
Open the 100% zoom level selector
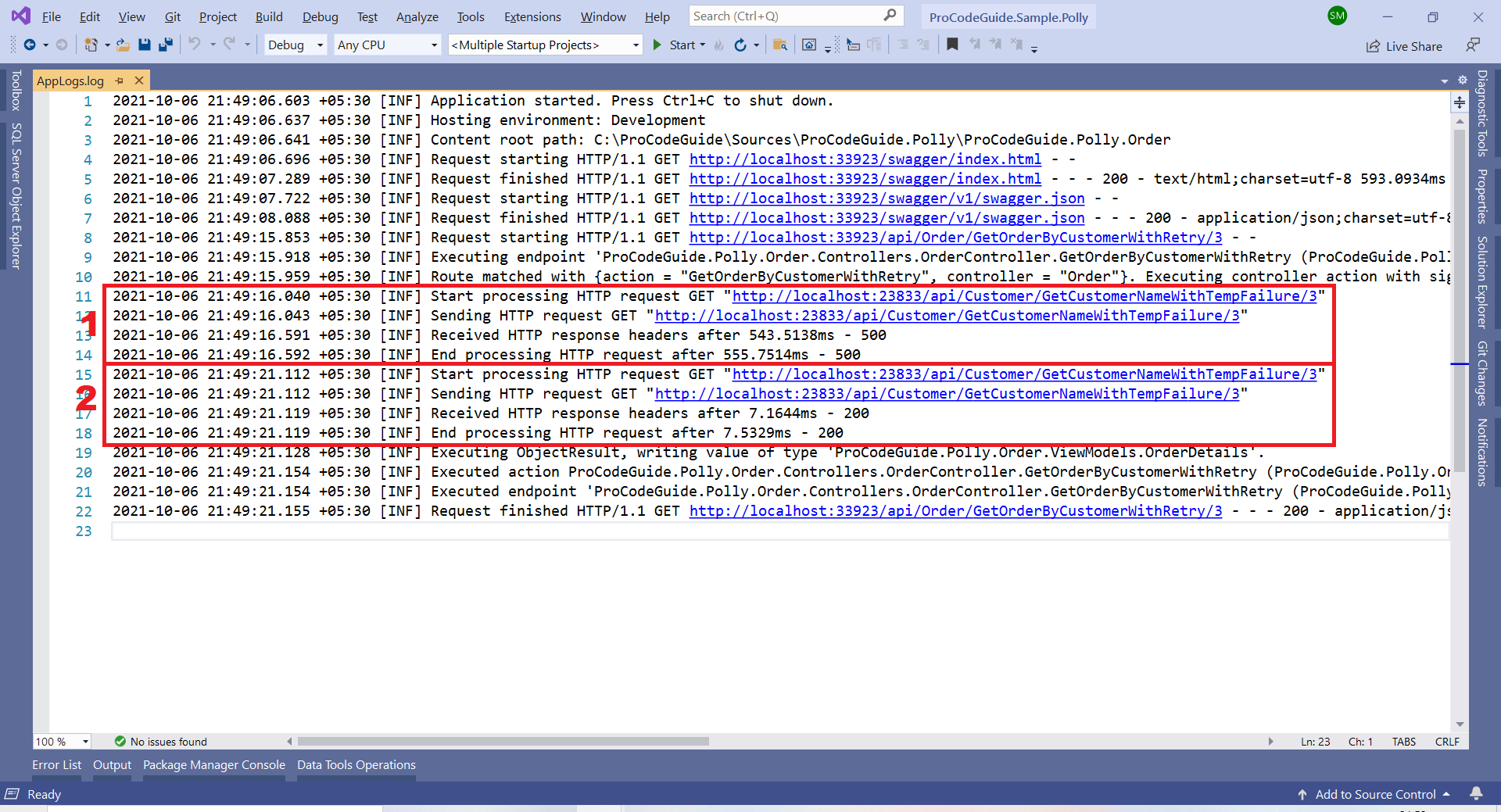click(x=61, y=741)
